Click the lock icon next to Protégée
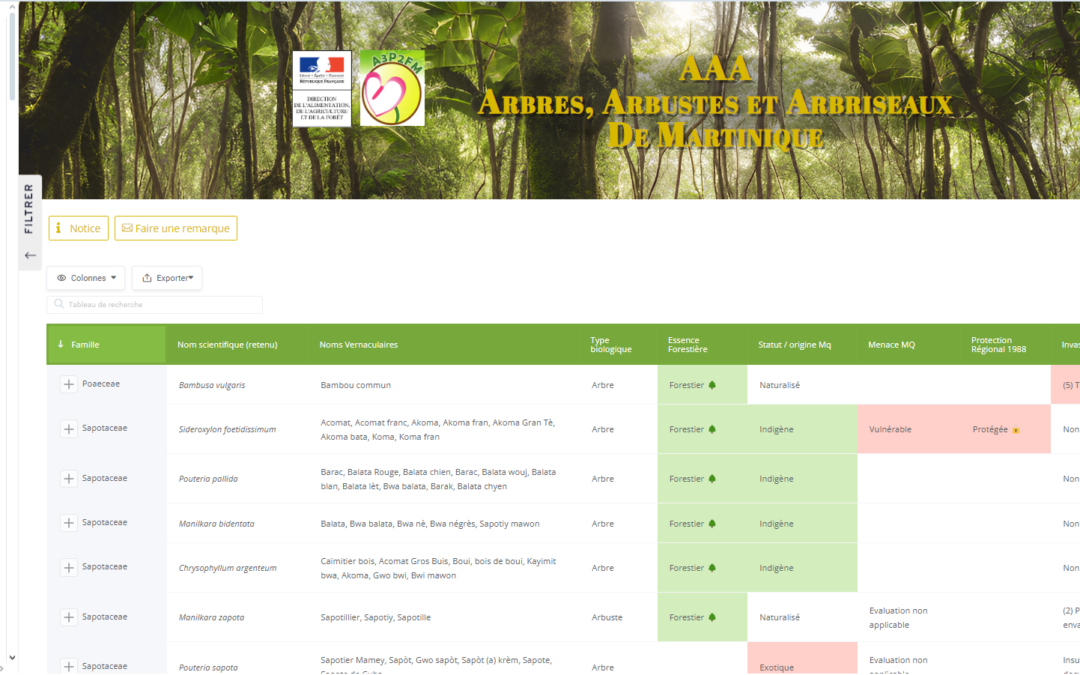1080x675 pixels. (x=1015, y=430)
